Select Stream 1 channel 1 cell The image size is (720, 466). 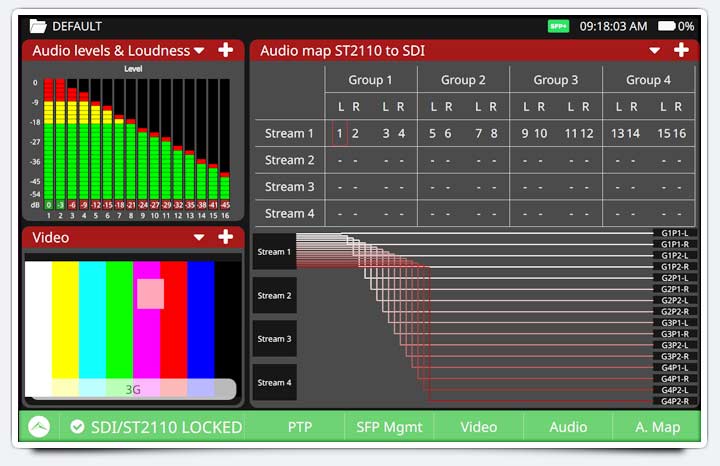(340, 134)
